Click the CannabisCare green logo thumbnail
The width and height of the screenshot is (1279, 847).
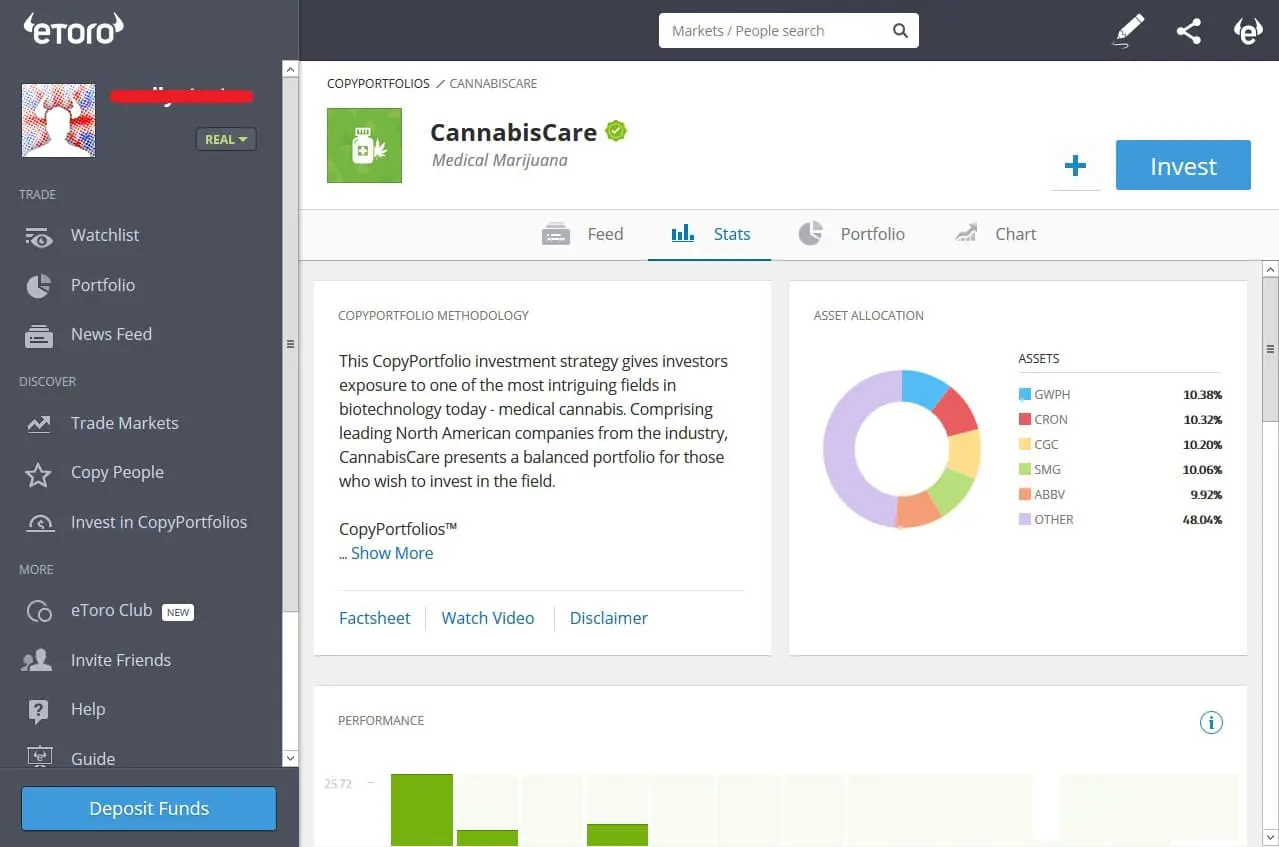[364, 146]
